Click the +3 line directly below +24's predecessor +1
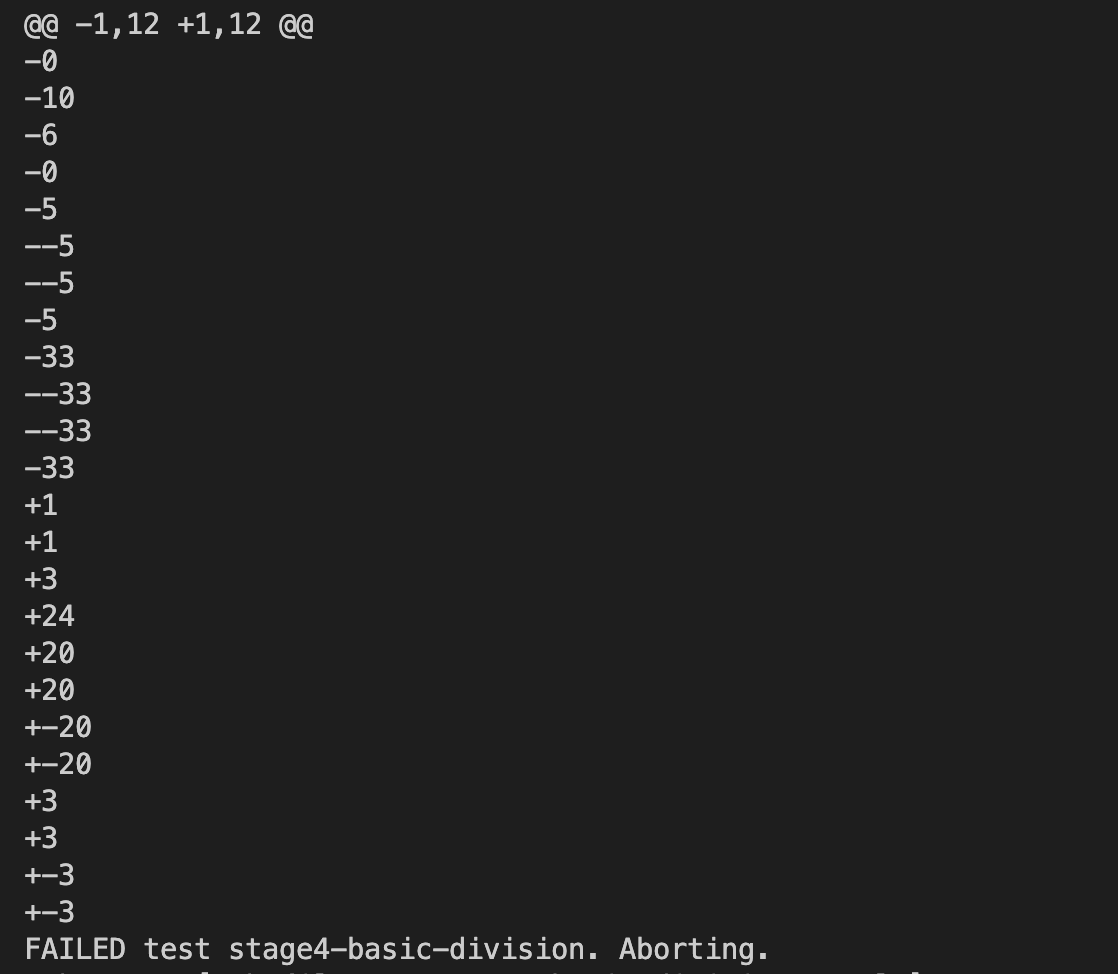Image resolution: width=1118 pixels, height=974 pixels. coord(41,579)
